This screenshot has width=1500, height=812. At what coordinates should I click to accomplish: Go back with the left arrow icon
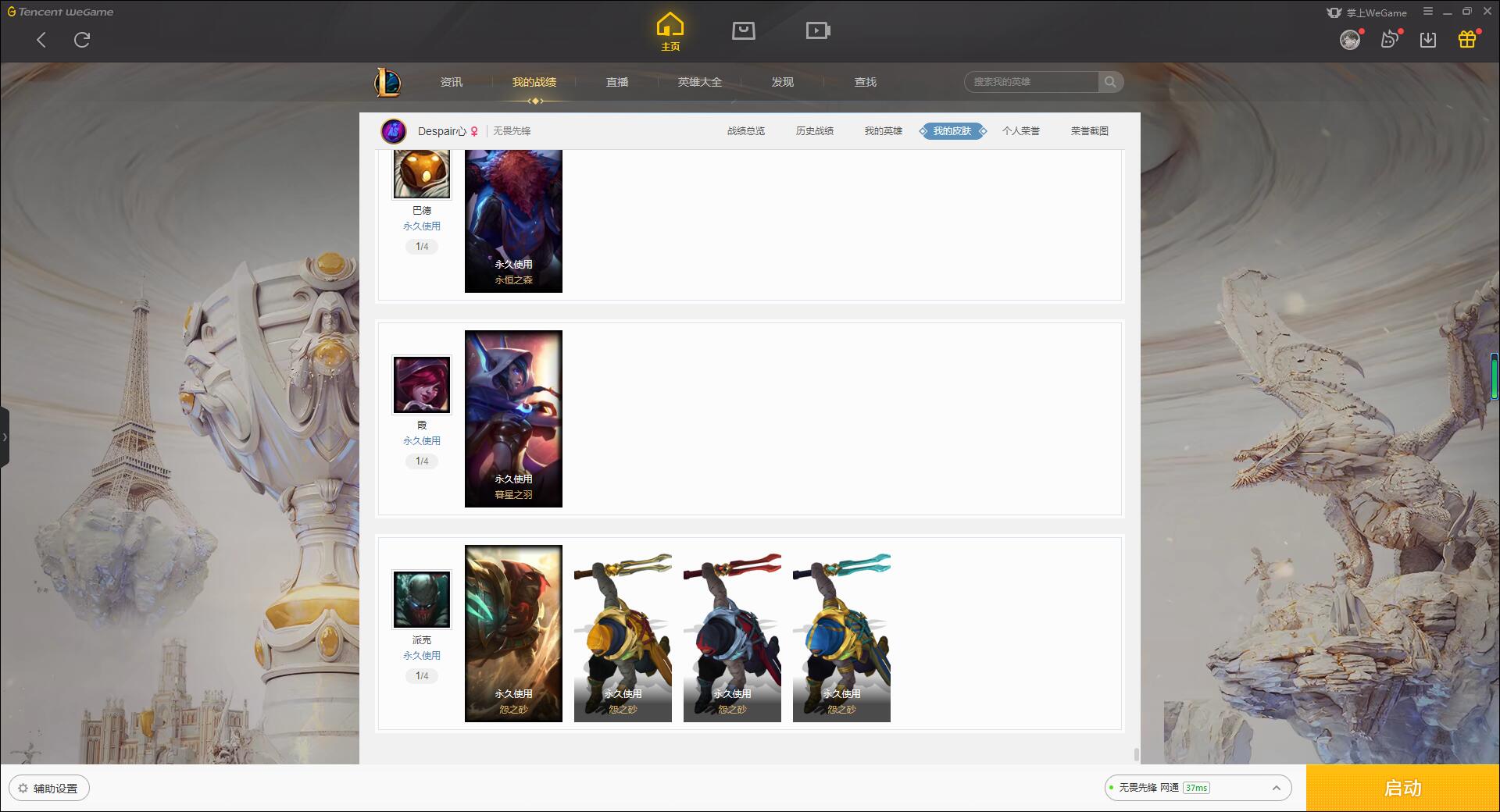[41, 40]
